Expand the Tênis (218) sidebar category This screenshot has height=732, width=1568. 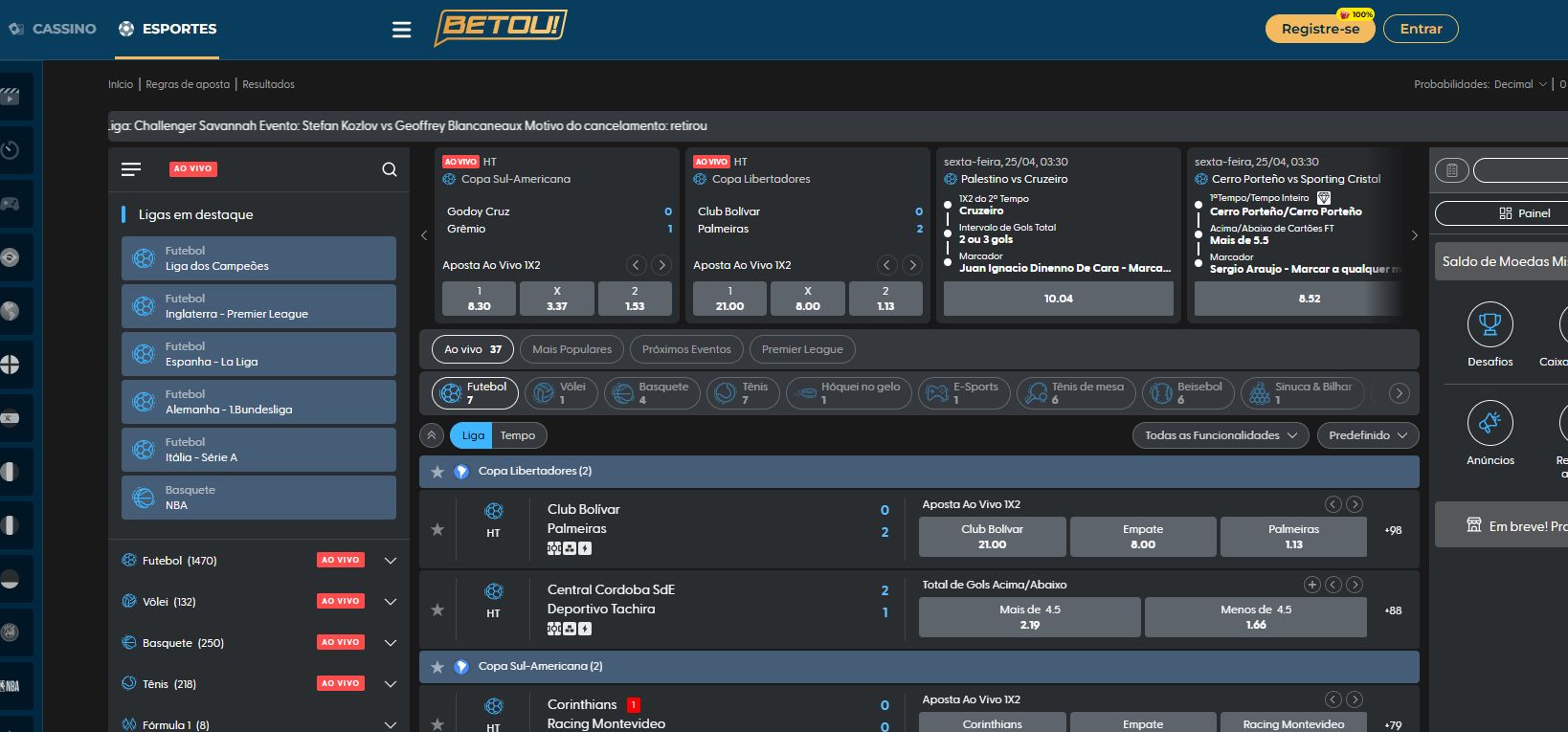pyautogui.click(x=391, y=684)
